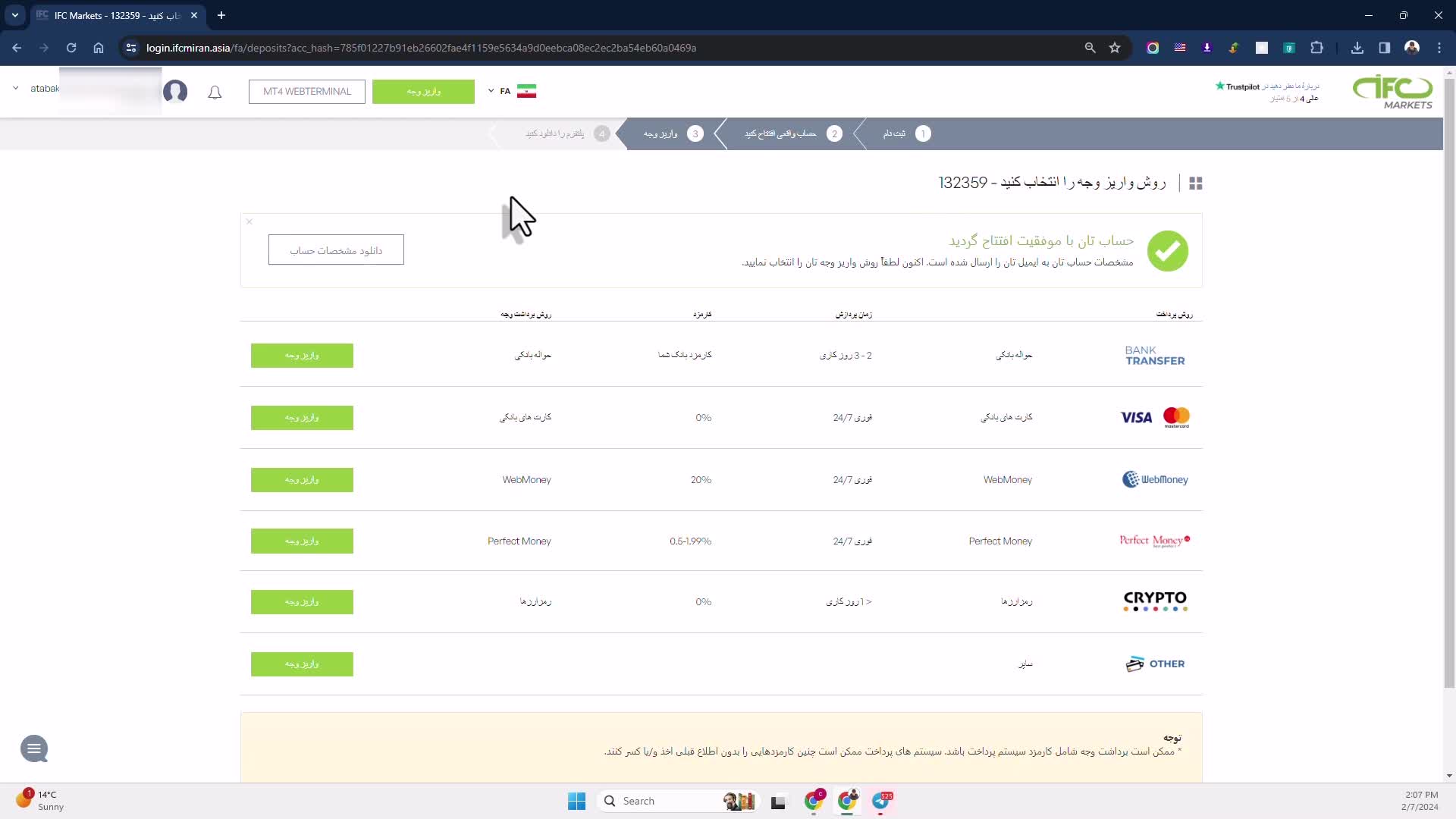Select step 4 download platform tab
The width and height of the screenshot is (1456, 819).
tap(565, 133)
